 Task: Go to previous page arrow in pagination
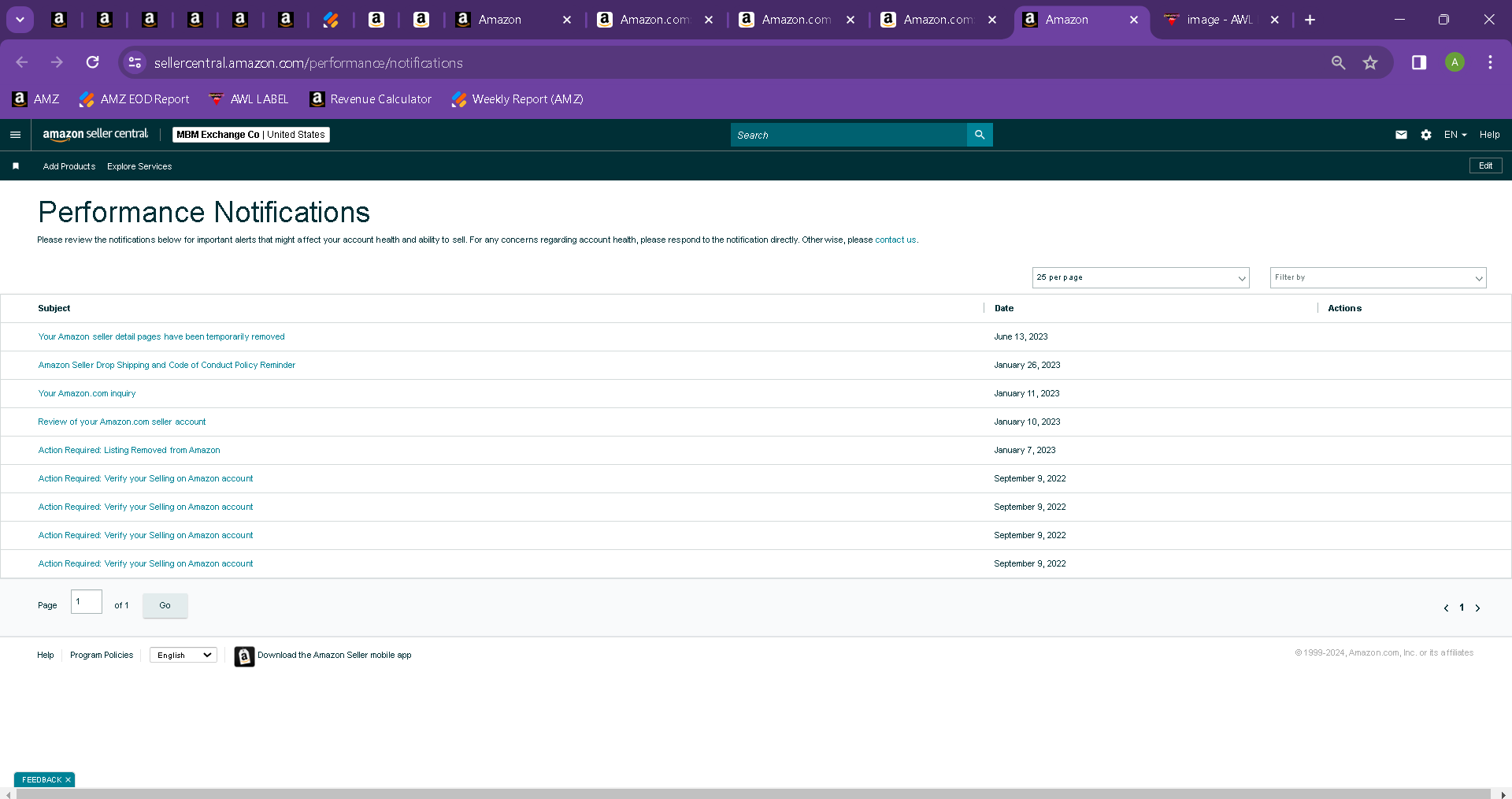(1446, 608)
